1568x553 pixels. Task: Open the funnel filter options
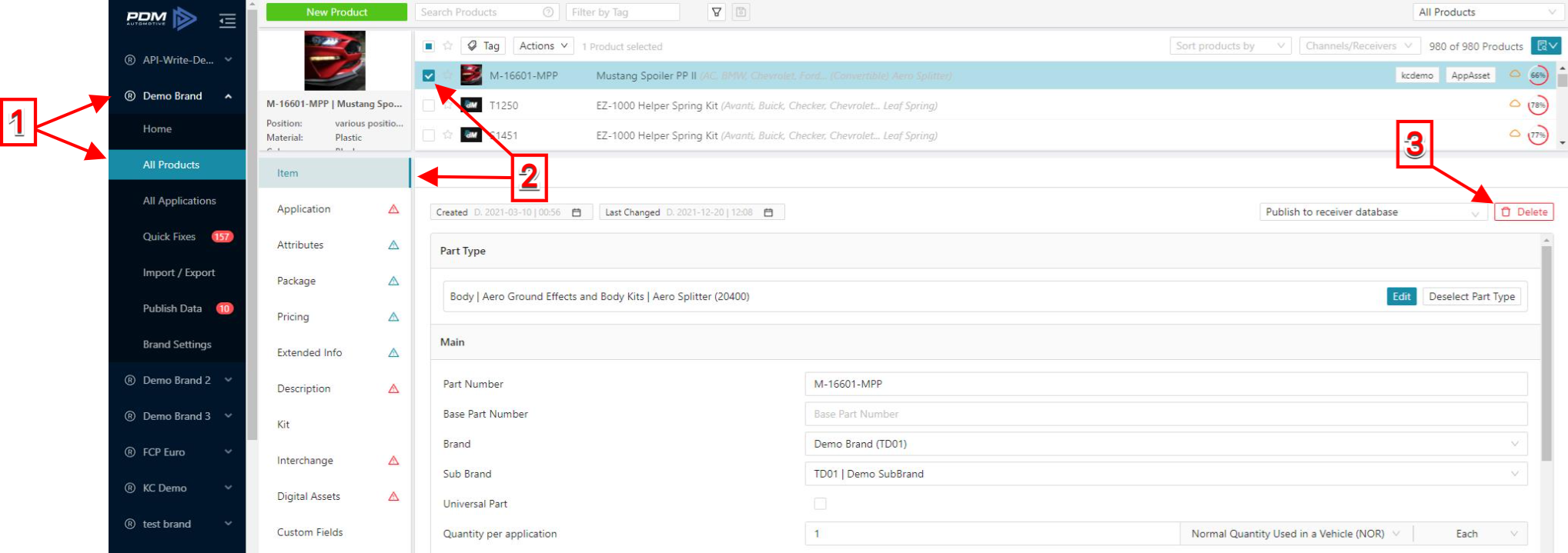tap(717, 12)
